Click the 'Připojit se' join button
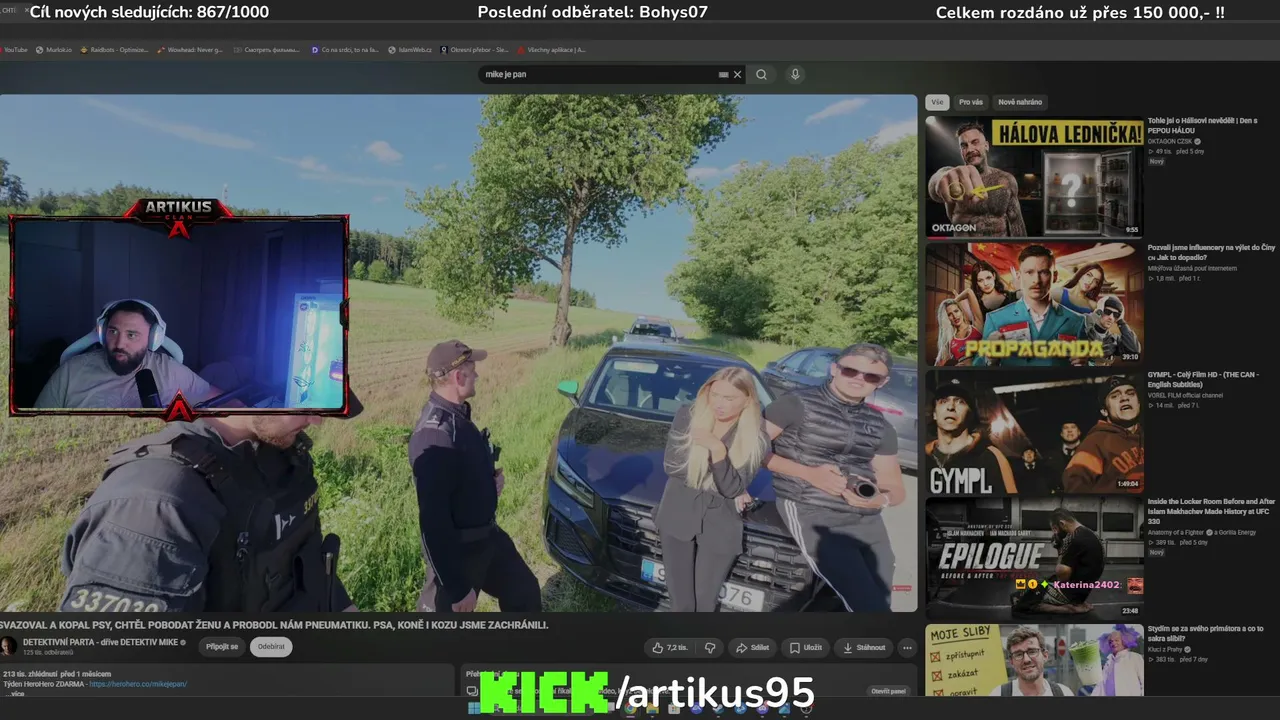1280x720 pixels. [x=222, y=647]
